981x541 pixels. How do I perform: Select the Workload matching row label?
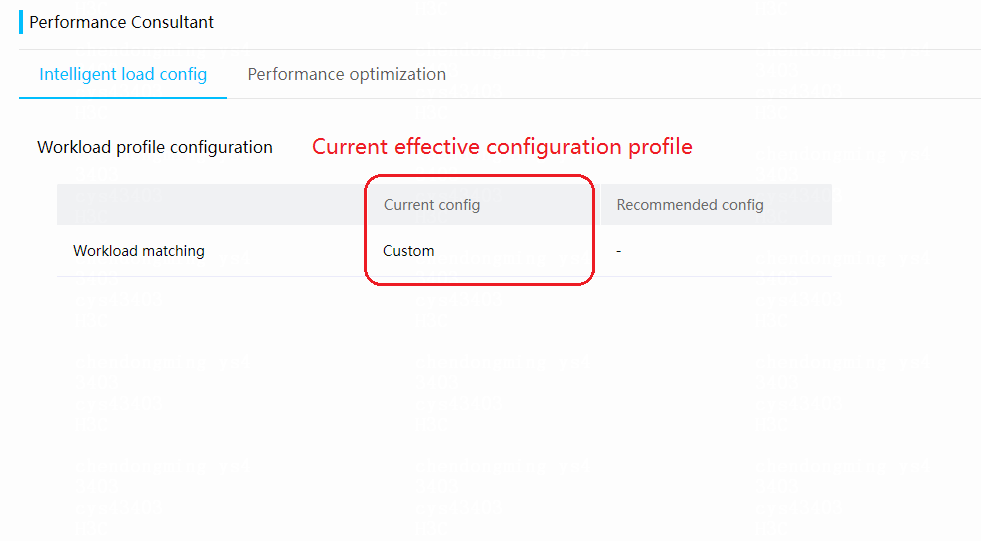(x=139, y=251)
